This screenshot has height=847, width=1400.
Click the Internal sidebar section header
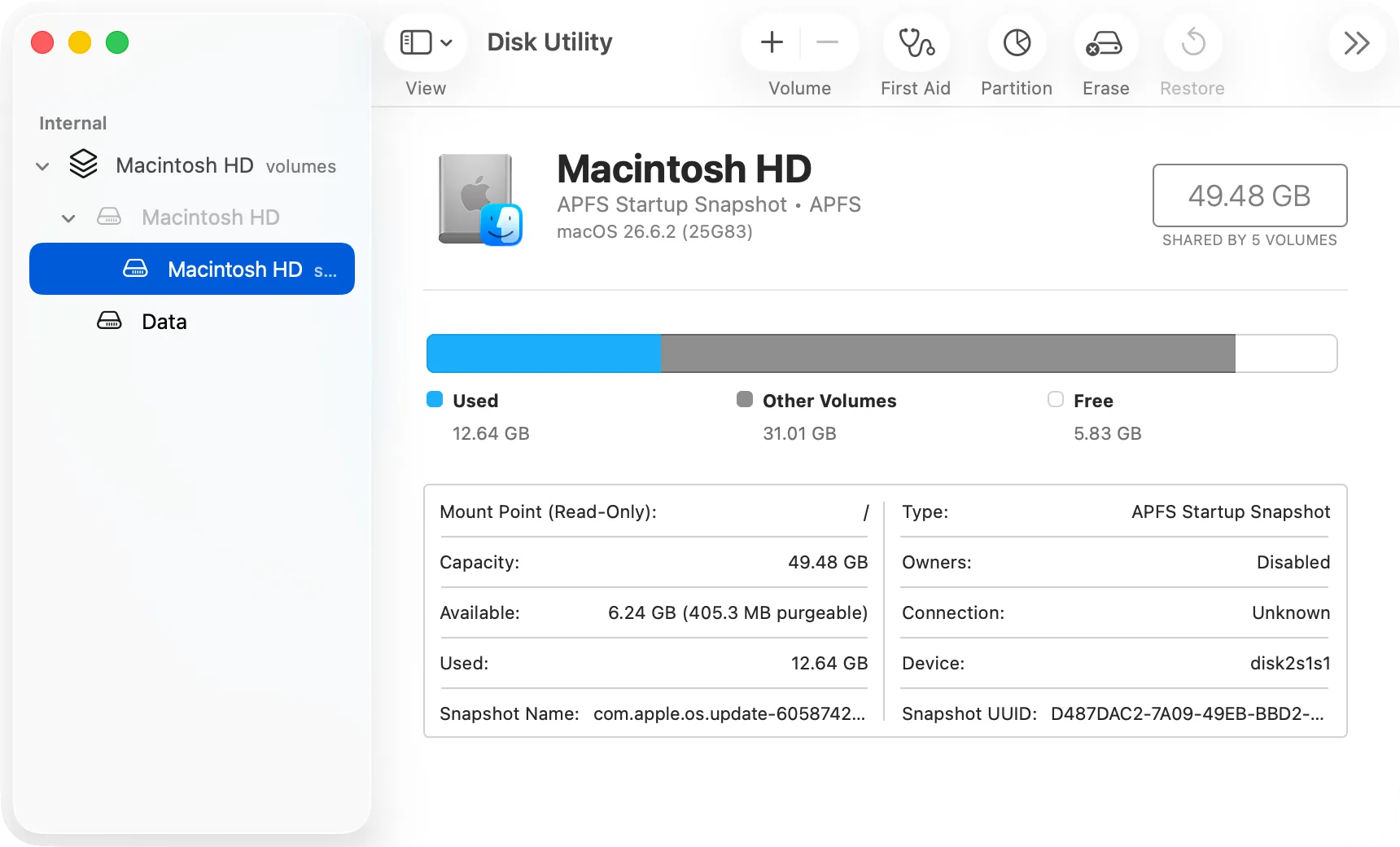click(x=73, y=123)
